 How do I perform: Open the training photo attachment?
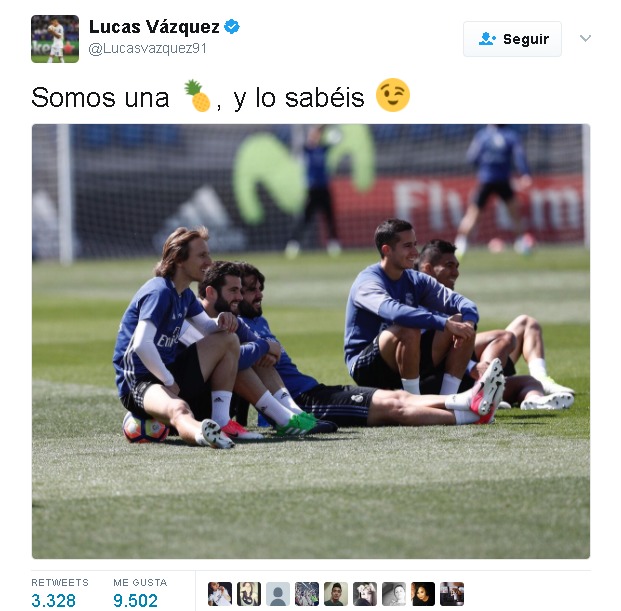(x=311, y=341)
